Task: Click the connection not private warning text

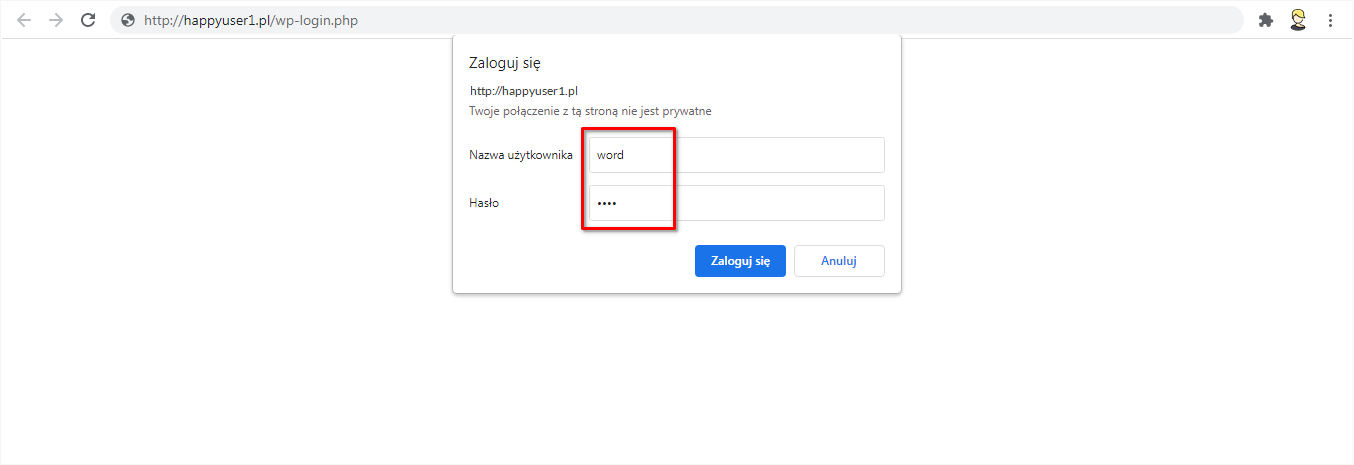Action: tap(590, 111)
